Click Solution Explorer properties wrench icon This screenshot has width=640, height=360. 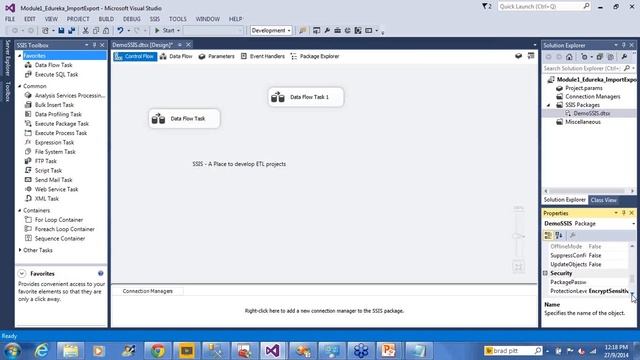coord(624,57)
